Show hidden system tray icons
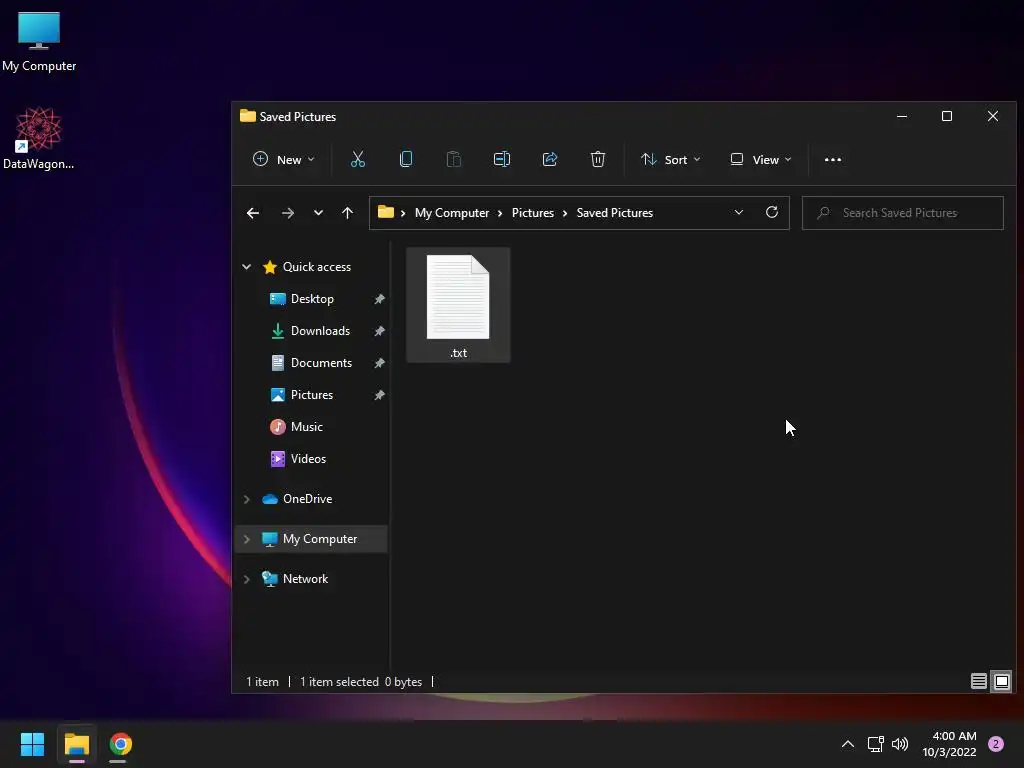The height and width of the screenshot is (768, 1024). 848,744
